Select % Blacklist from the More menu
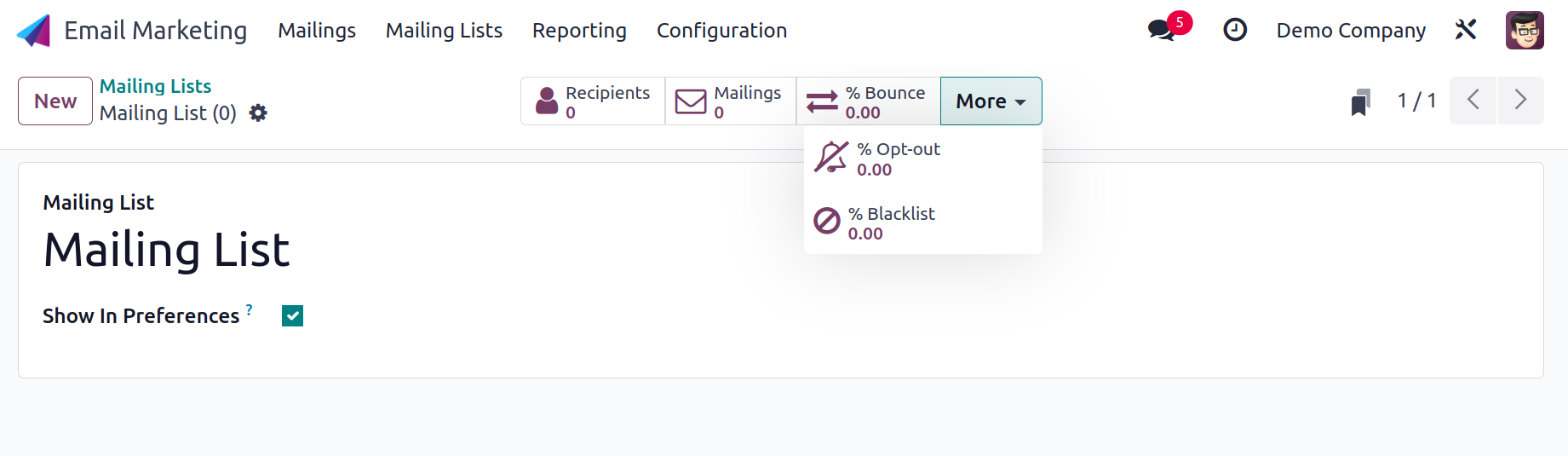 [922, 222]
